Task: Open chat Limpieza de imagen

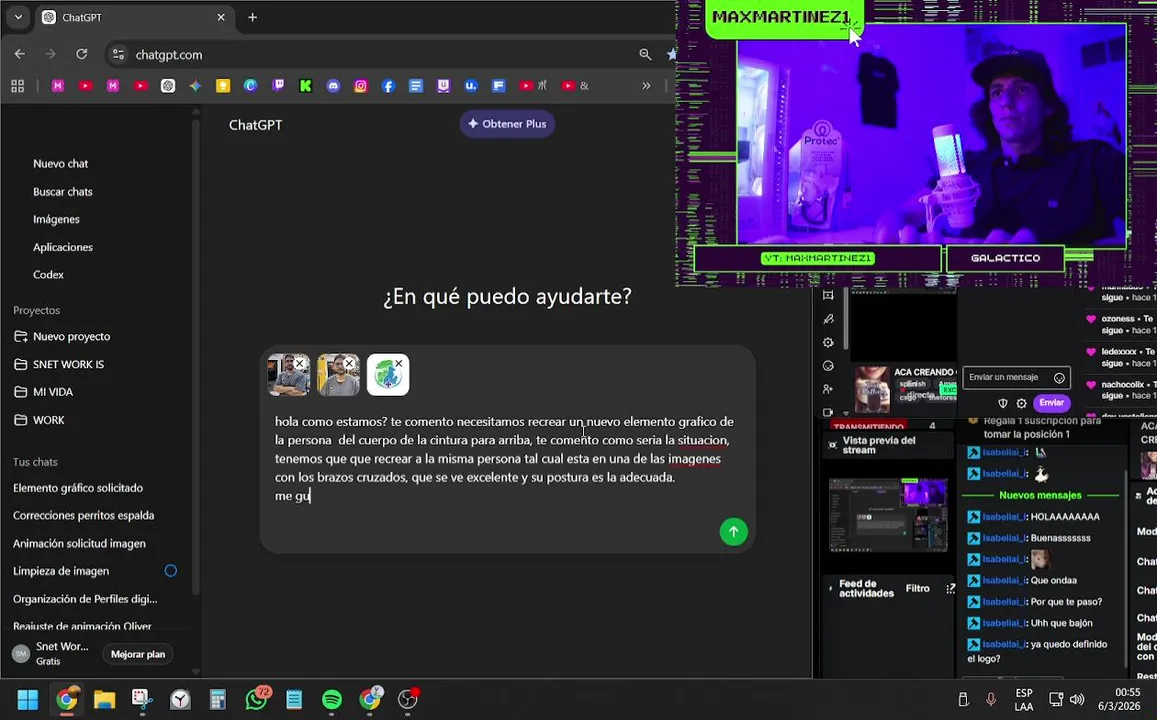Action: point(61,571)
